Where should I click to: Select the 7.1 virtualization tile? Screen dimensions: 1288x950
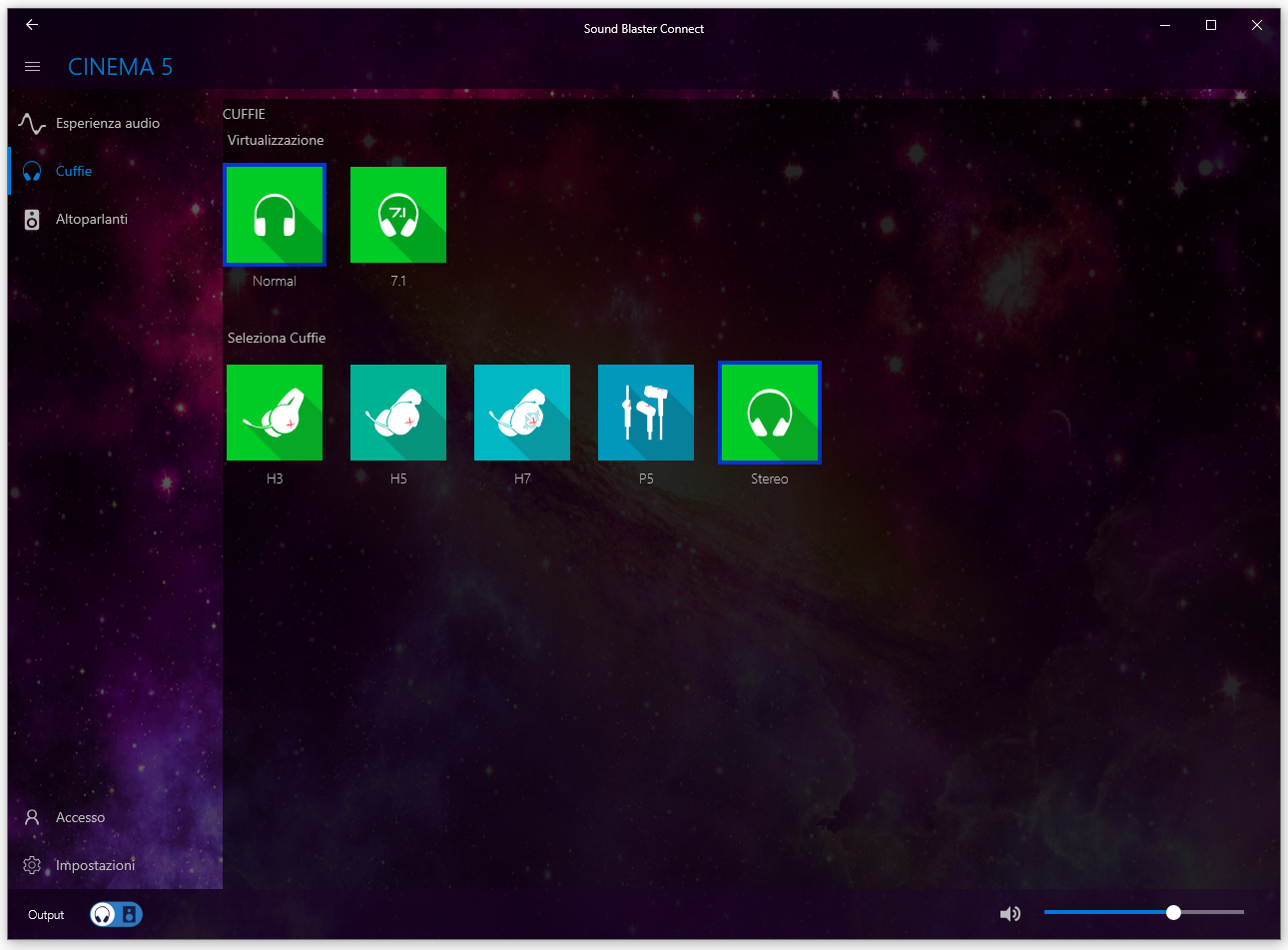[x=398, y=215]
